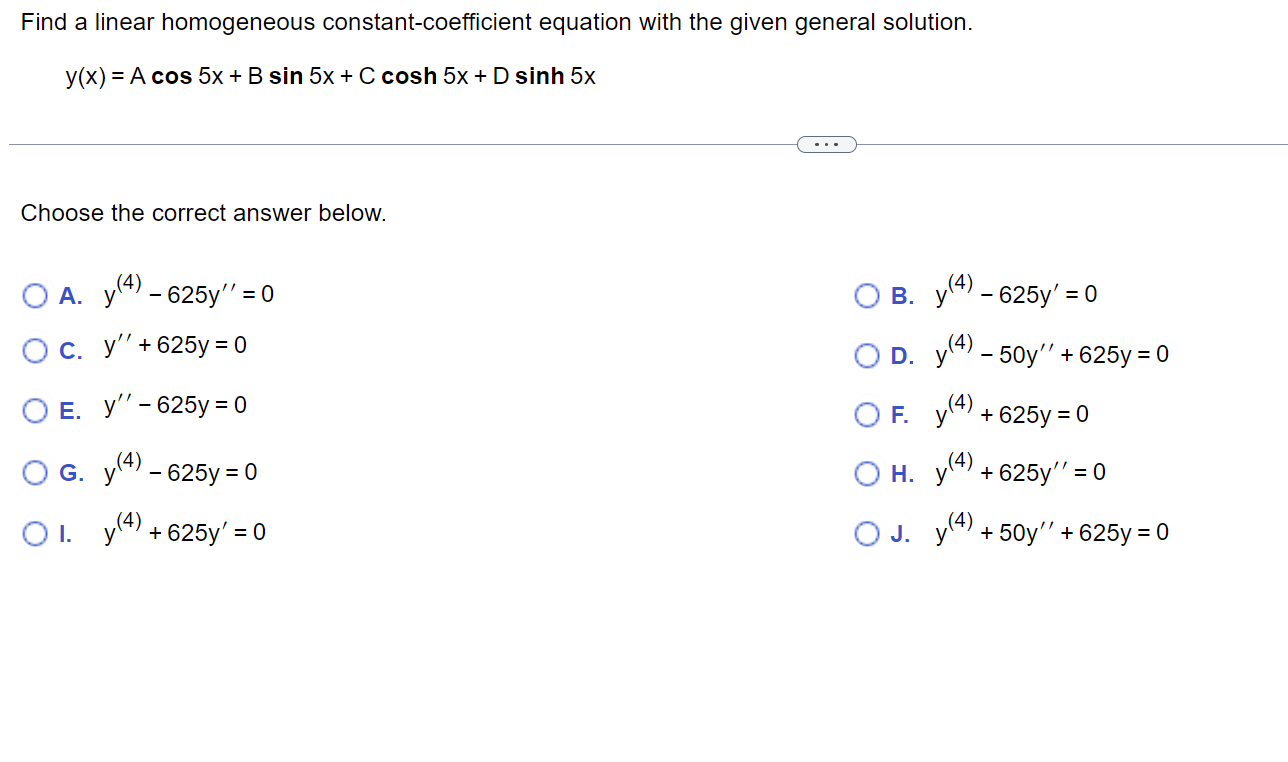Choose option E, y'' − 625y = 0

click(35, 409)
